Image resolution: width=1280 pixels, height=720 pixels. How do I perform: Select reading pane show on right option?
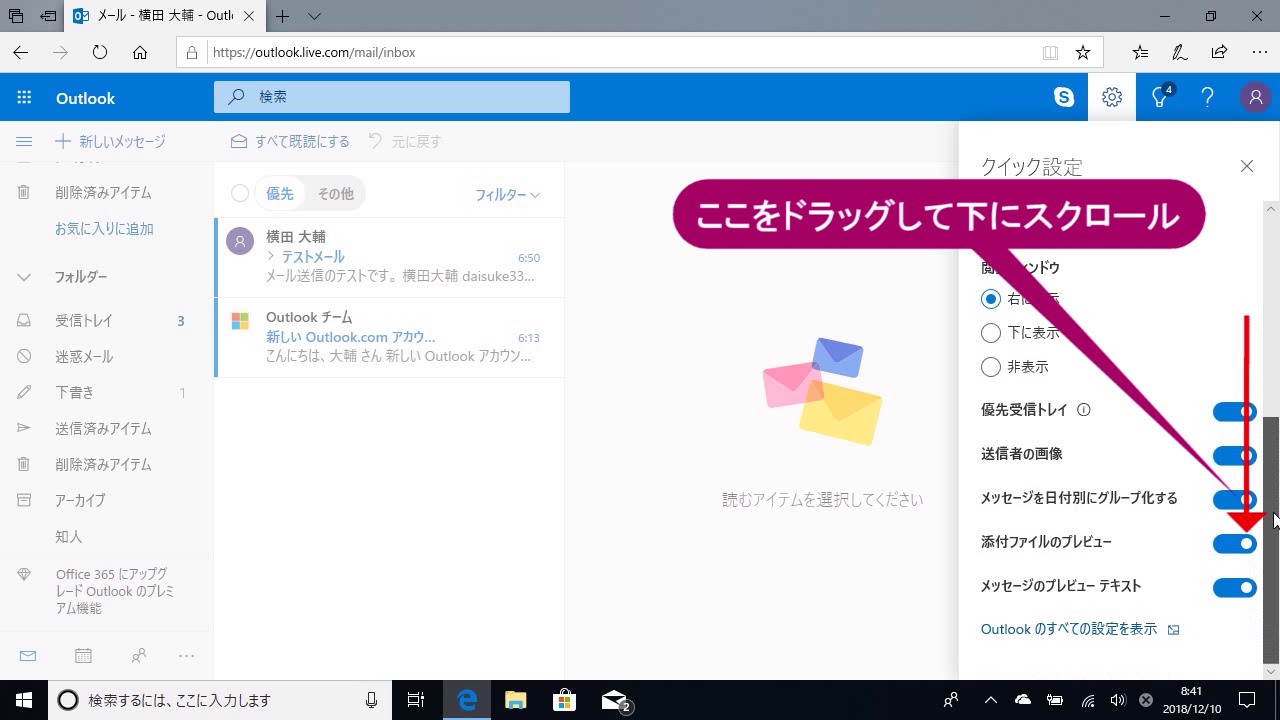tap(991, 298)
